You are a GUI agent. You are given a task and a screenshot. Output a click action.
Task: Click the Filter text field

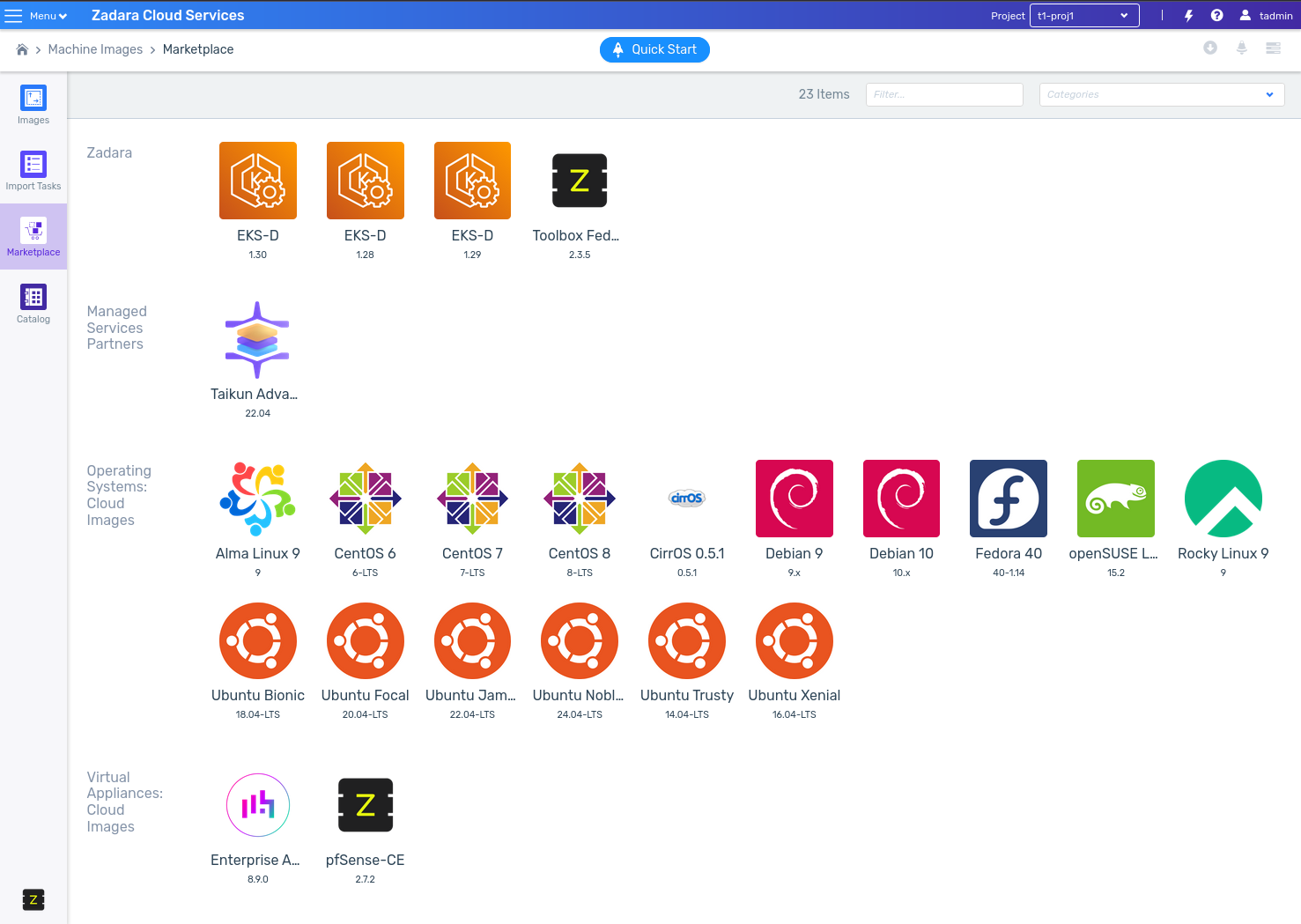[x=944, y=94]
